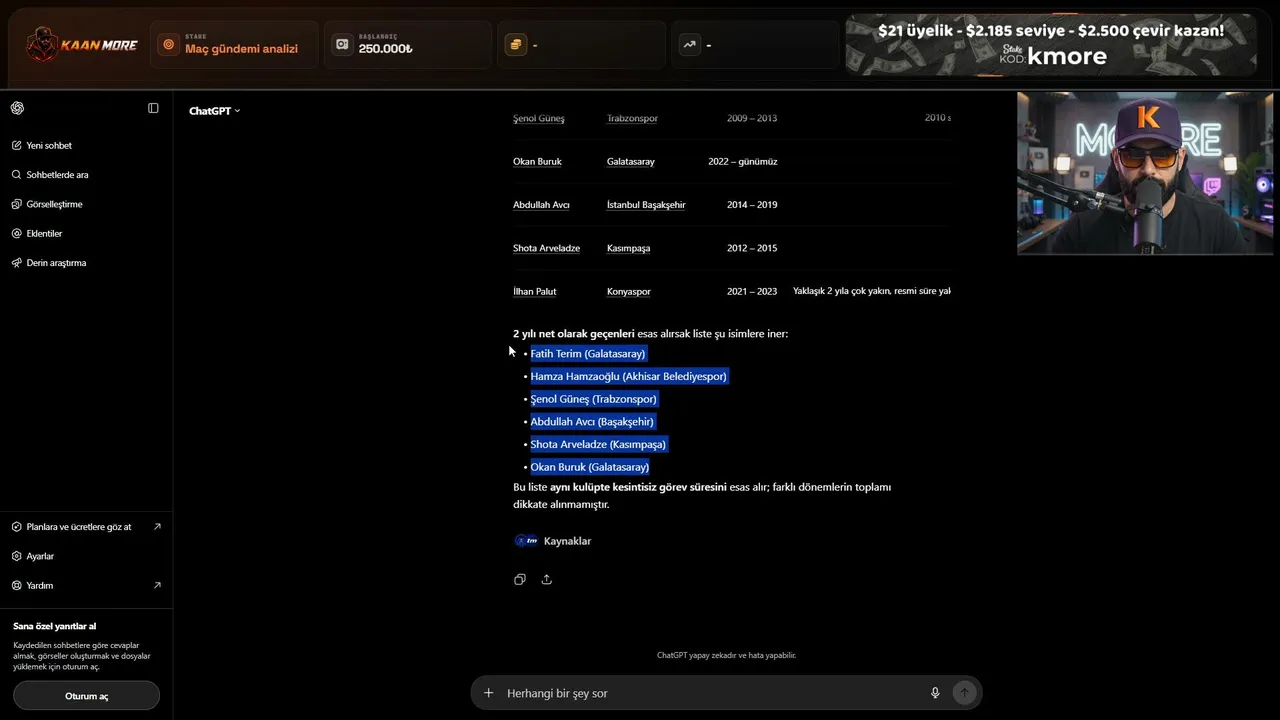This screenshot has height=720, width=1280.
Task: Open the Kaynaklar sources button
Action: [552, 541]
